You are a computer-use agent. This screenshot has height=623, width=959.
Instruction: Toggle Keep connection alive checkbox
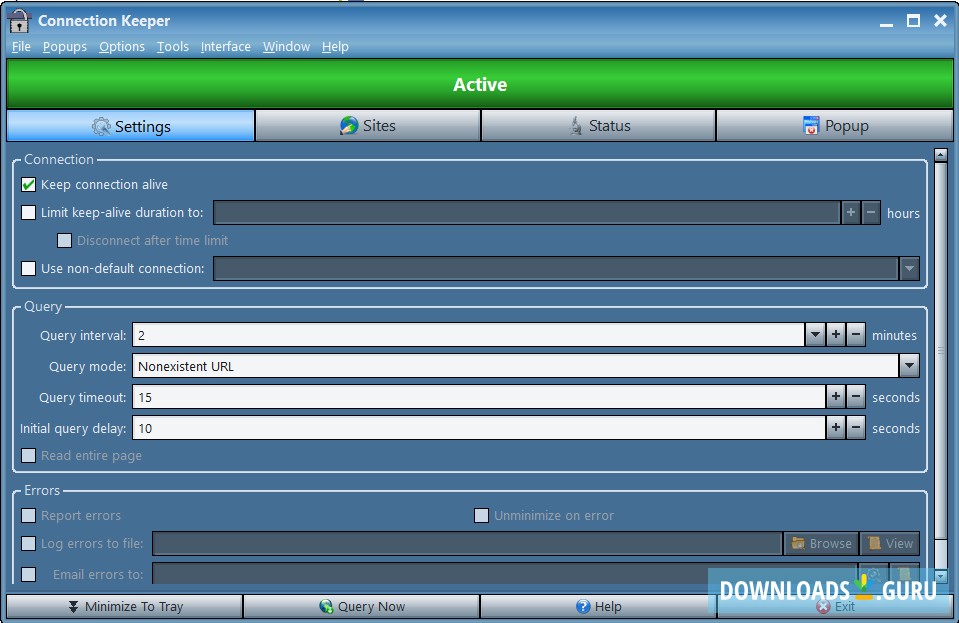(28, 185)
